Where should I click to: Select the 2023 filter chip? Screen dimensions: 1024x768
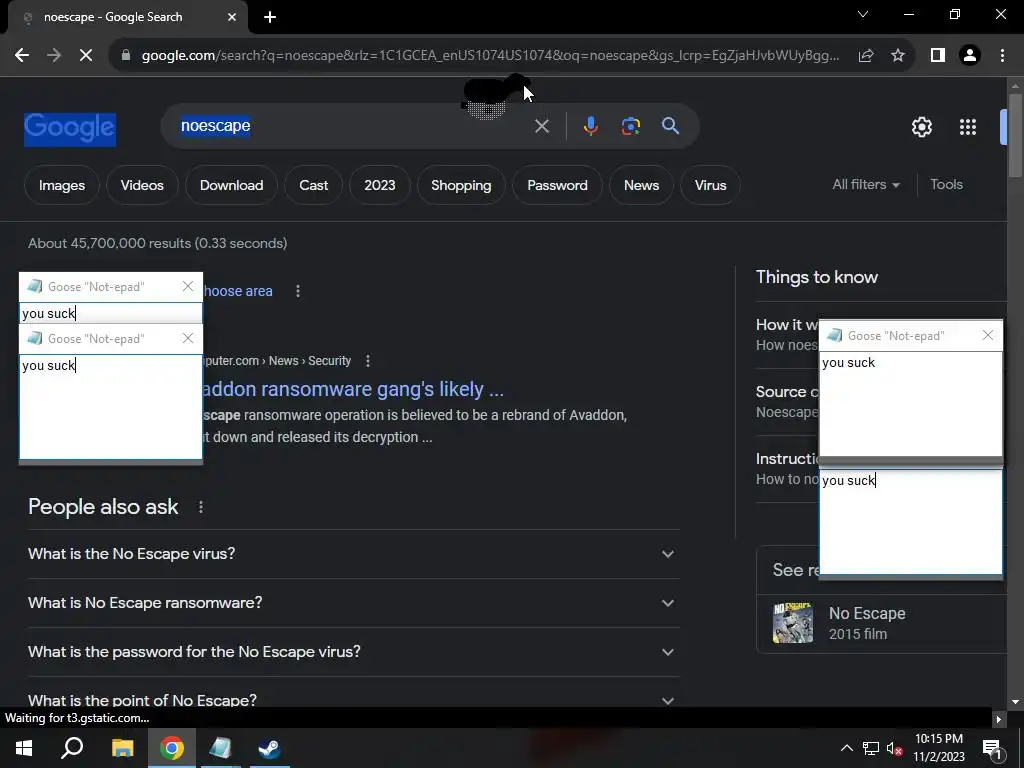coord(379,185)
